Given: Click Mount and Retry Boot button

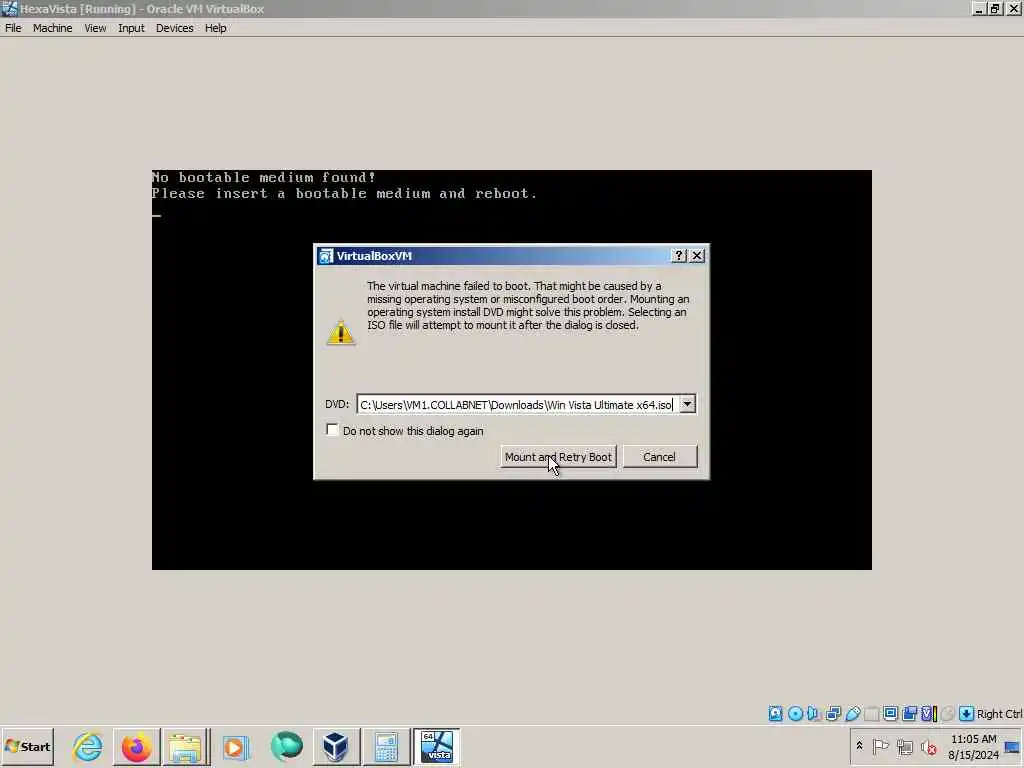Looking at the screenshot, I should pyautogui.click(x=558, y=456).
